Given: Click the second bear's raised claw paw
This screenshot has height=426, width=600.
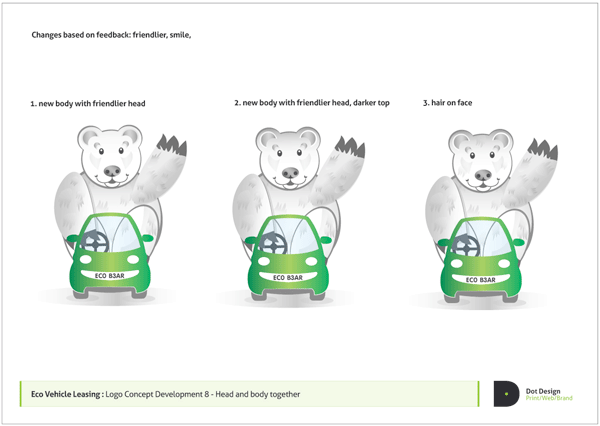Looking at the screenshot, I should (350, 147).
